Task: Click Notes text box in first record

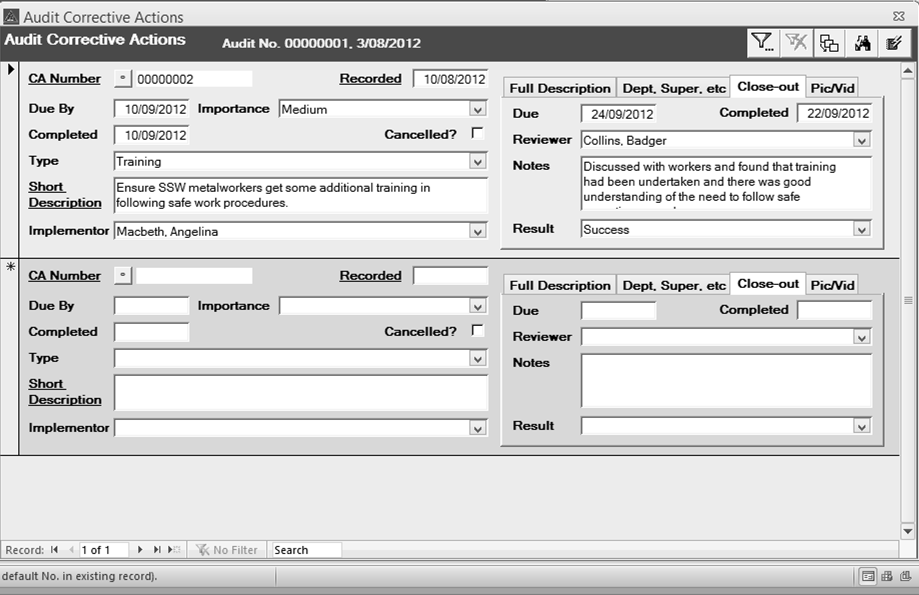Action: pos(726,182)
